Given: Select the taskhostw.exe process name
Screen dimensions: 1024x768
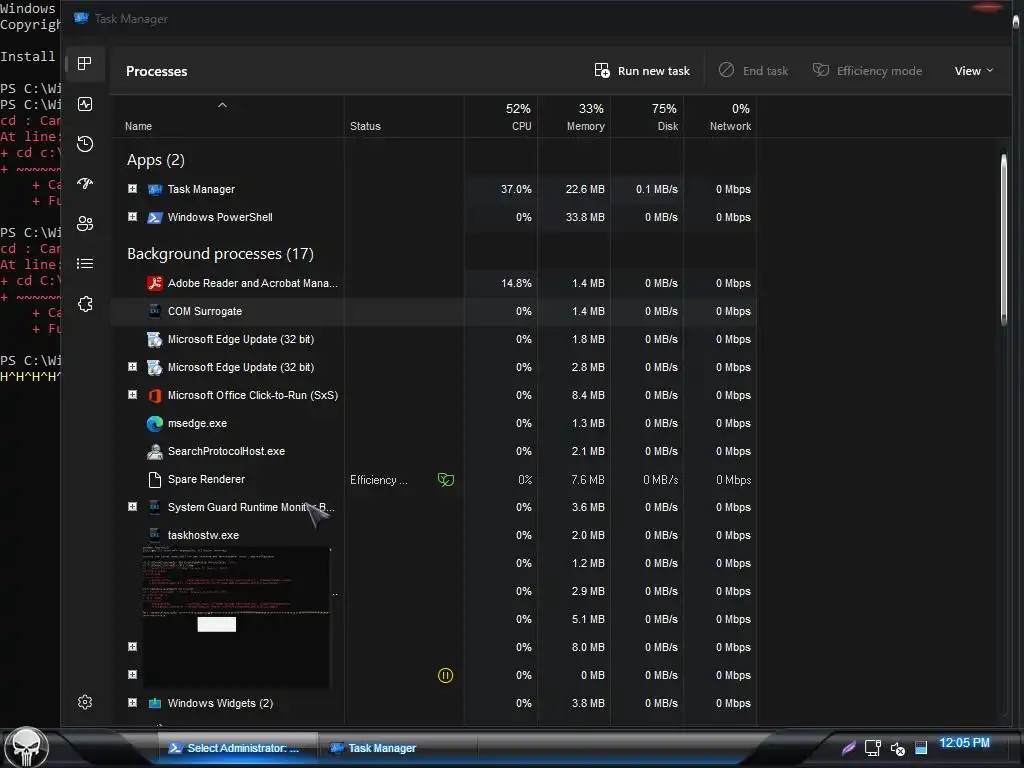Looking at the screenshot, I should 203,535.
